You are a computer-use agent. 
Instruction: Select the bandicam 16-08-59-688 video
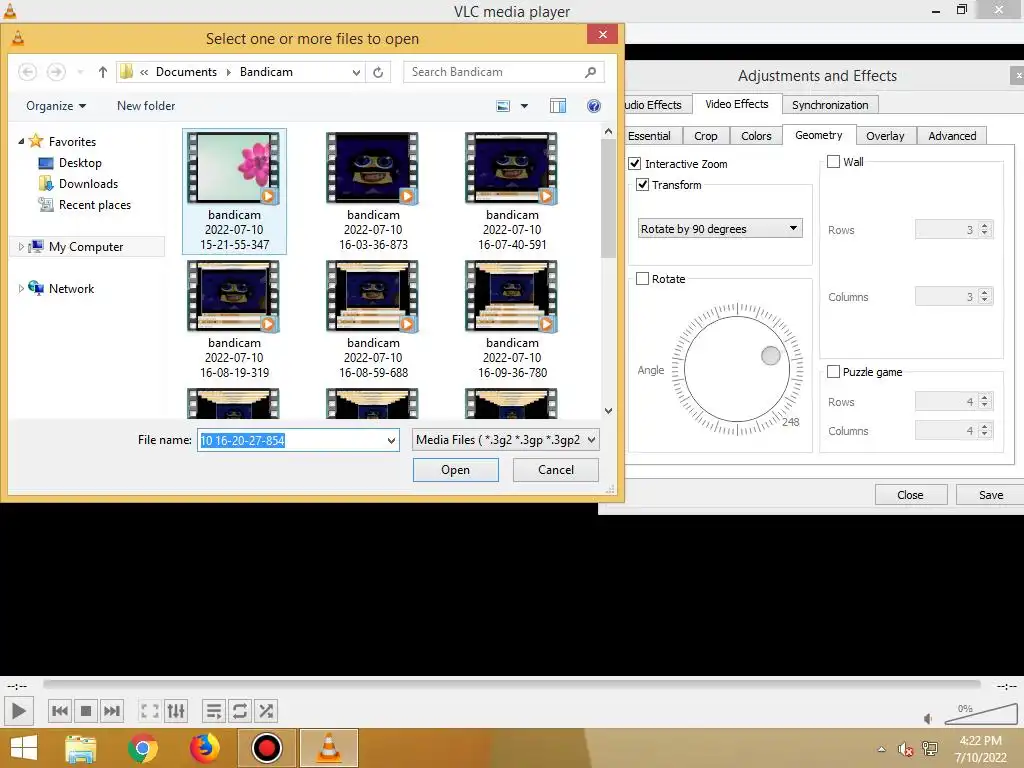[x=373, y=319]
